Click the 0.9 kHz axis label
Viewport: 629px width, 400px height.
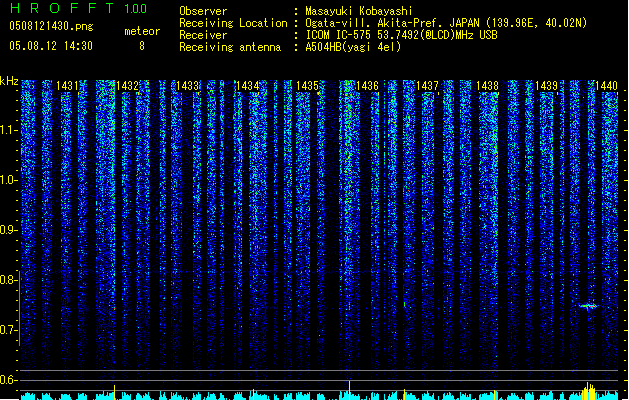click(x=8, y=230)
